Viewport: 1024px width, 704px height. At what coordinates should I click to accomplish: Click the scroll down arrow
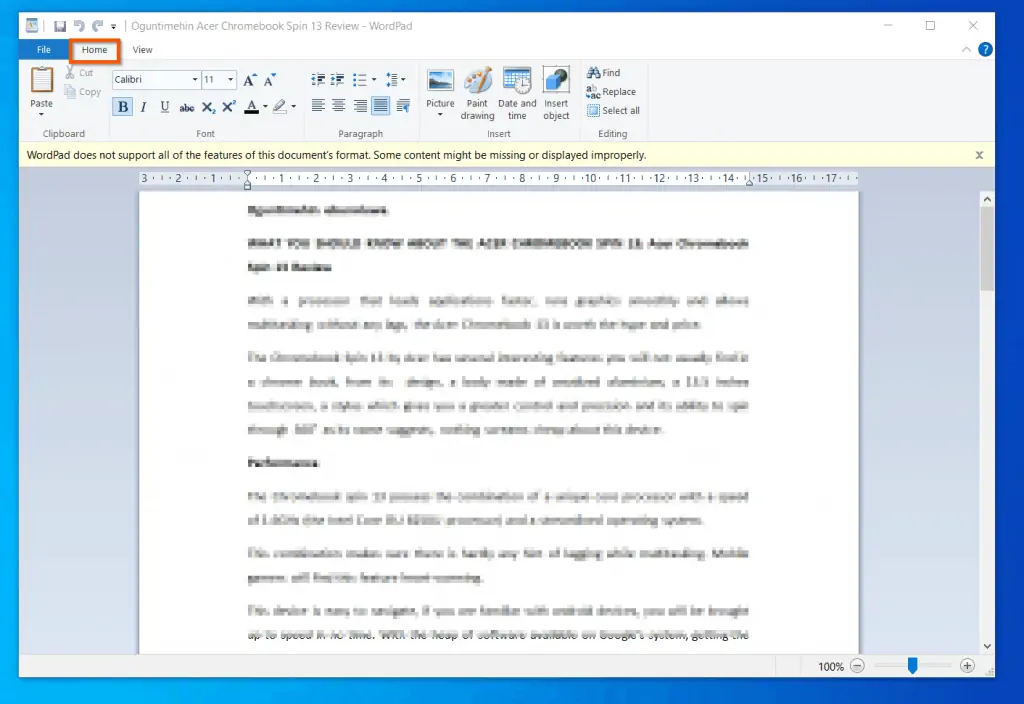pos(987,646)
